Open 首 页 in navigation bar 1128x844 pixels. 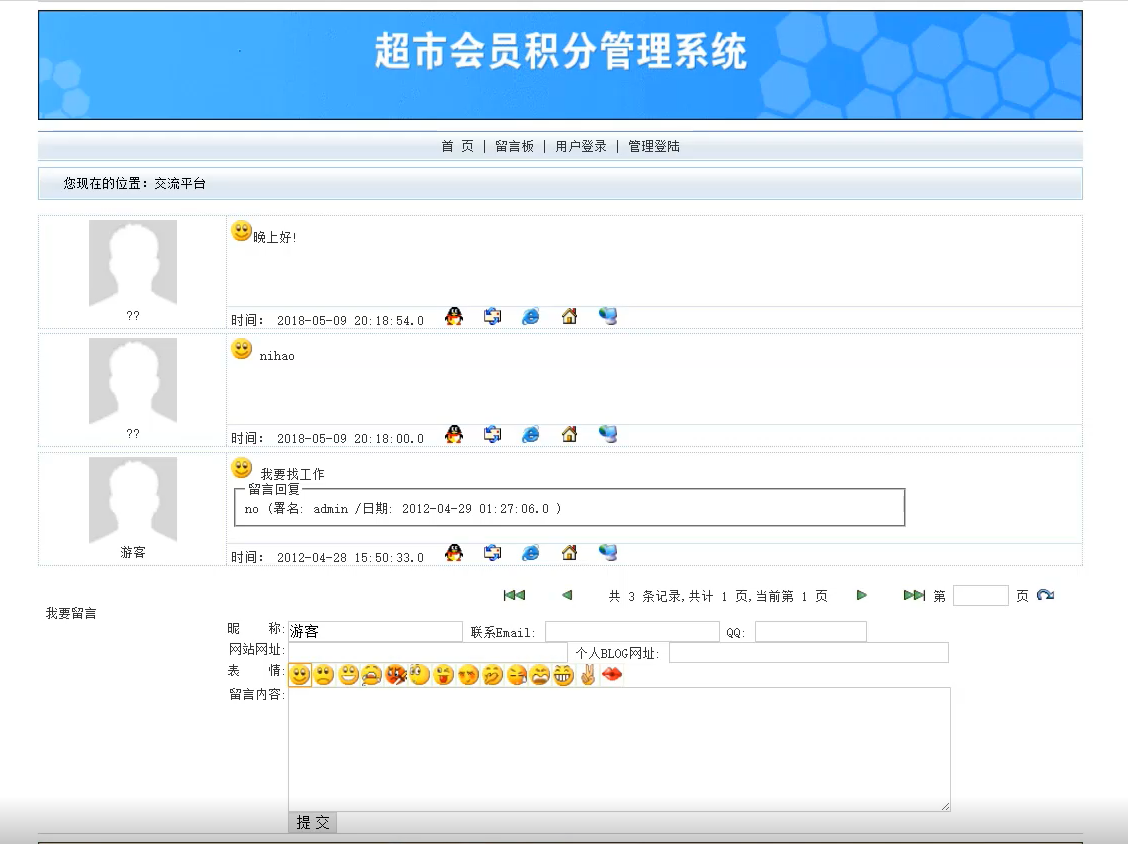[458, 146]
